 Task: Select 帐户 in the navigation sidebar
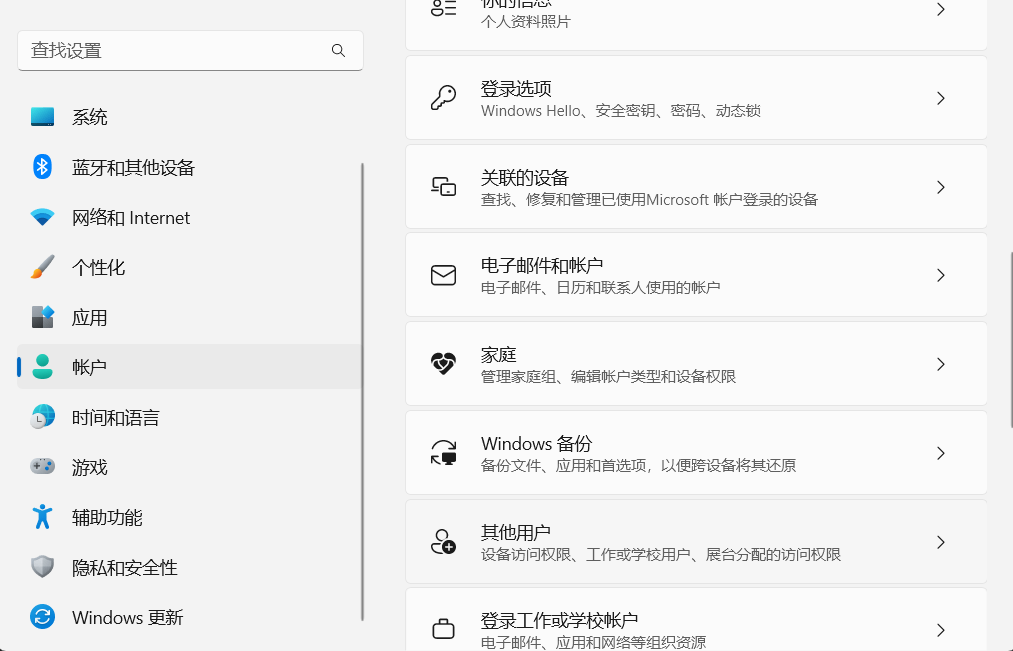(x=90, y=367)
